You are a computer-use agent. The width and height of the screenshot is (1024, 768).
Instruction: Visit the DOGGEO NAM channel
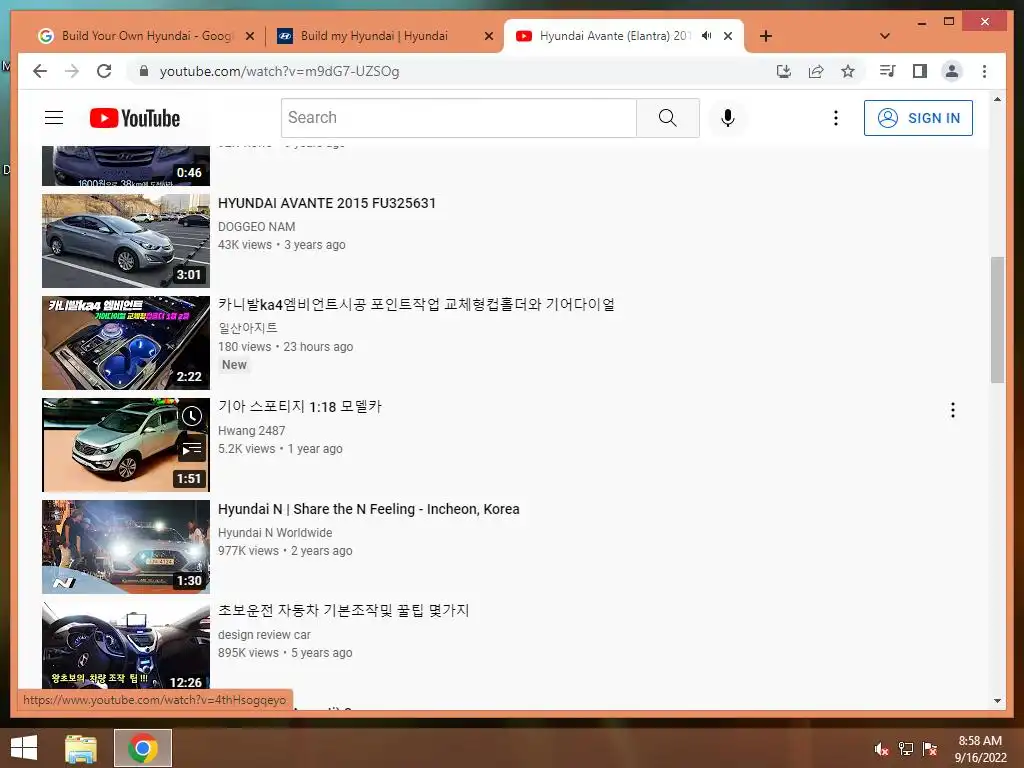(256, 227)
